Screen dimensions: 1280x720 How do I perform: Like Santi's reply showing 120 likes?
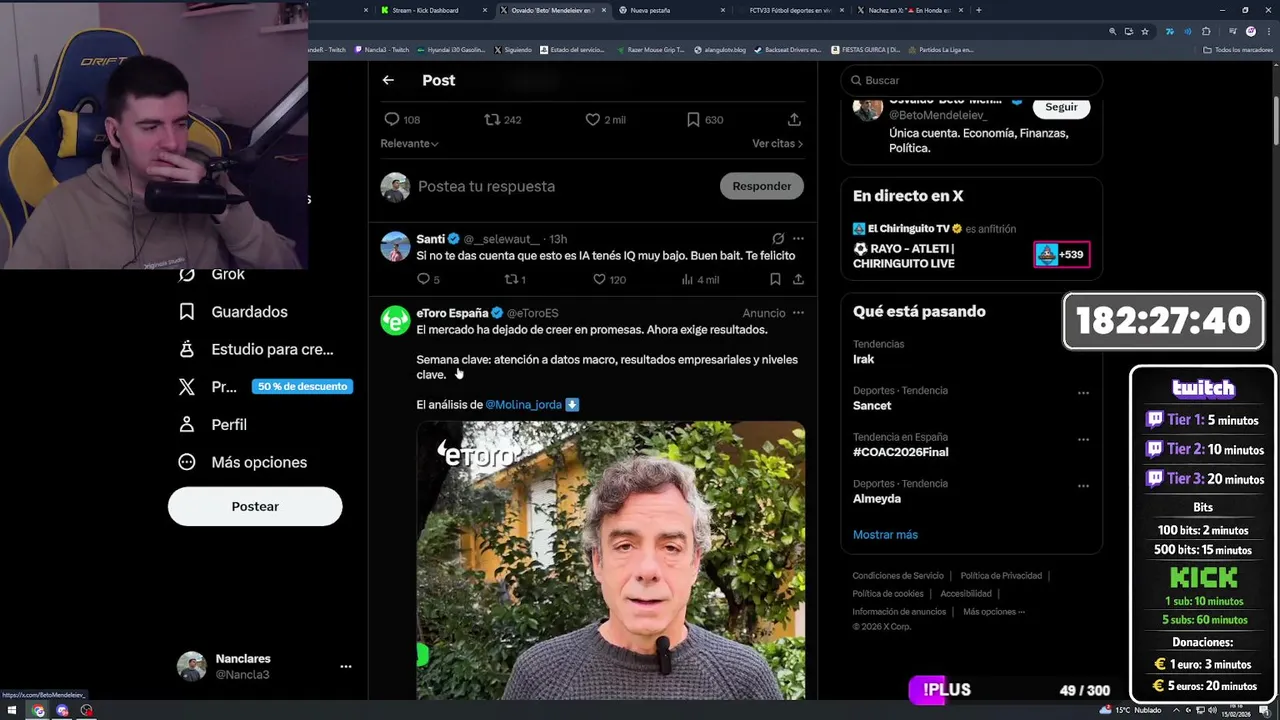599,279
